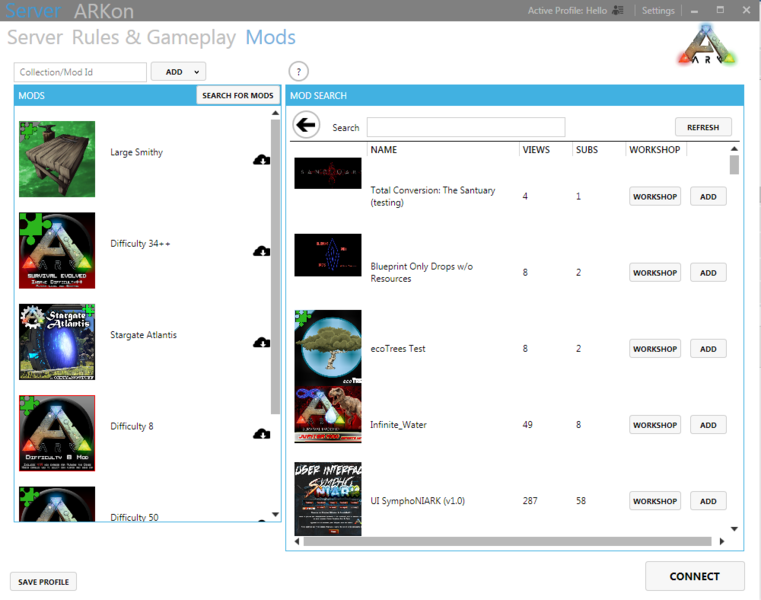Click WORKSHOP column header
The height and width of the screenshot is (600, 761).
click(655, 150)
